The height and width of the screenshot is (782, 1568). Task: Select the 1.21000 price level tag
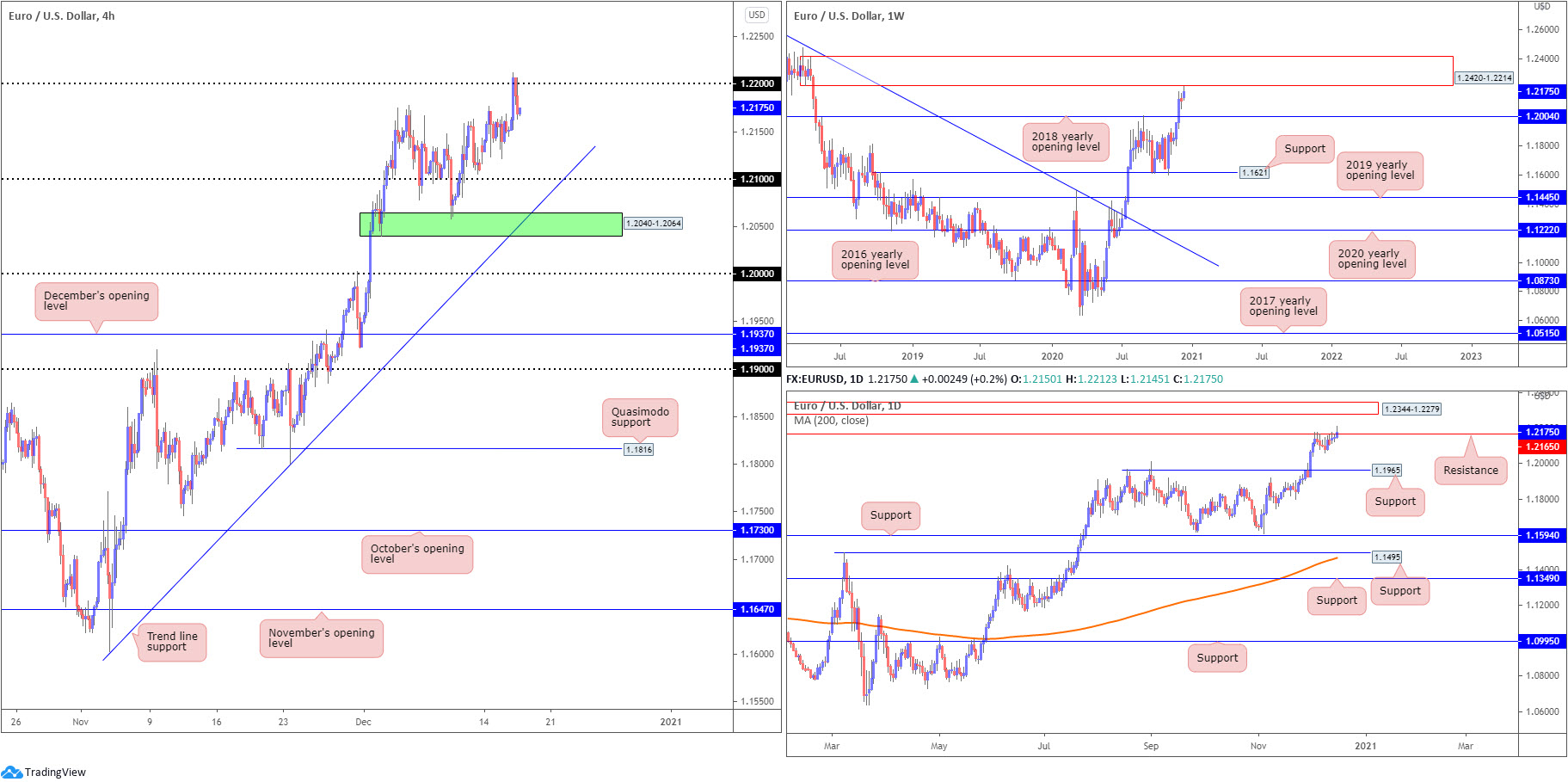pyautogui.click(x=757, y=179)
